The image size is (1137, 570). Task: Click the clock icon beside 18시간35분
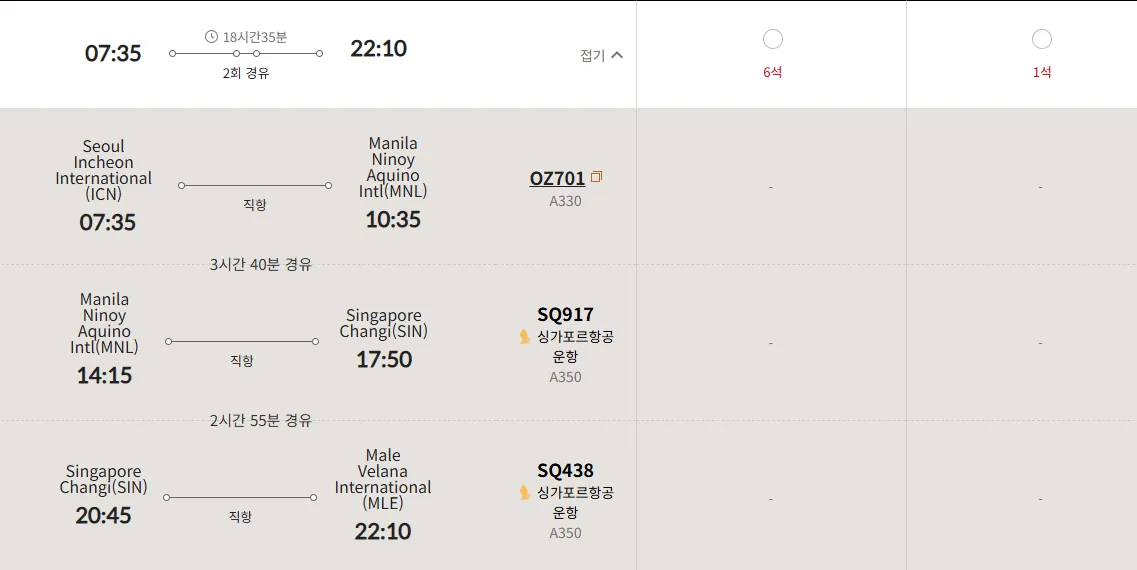click(211, 37)
